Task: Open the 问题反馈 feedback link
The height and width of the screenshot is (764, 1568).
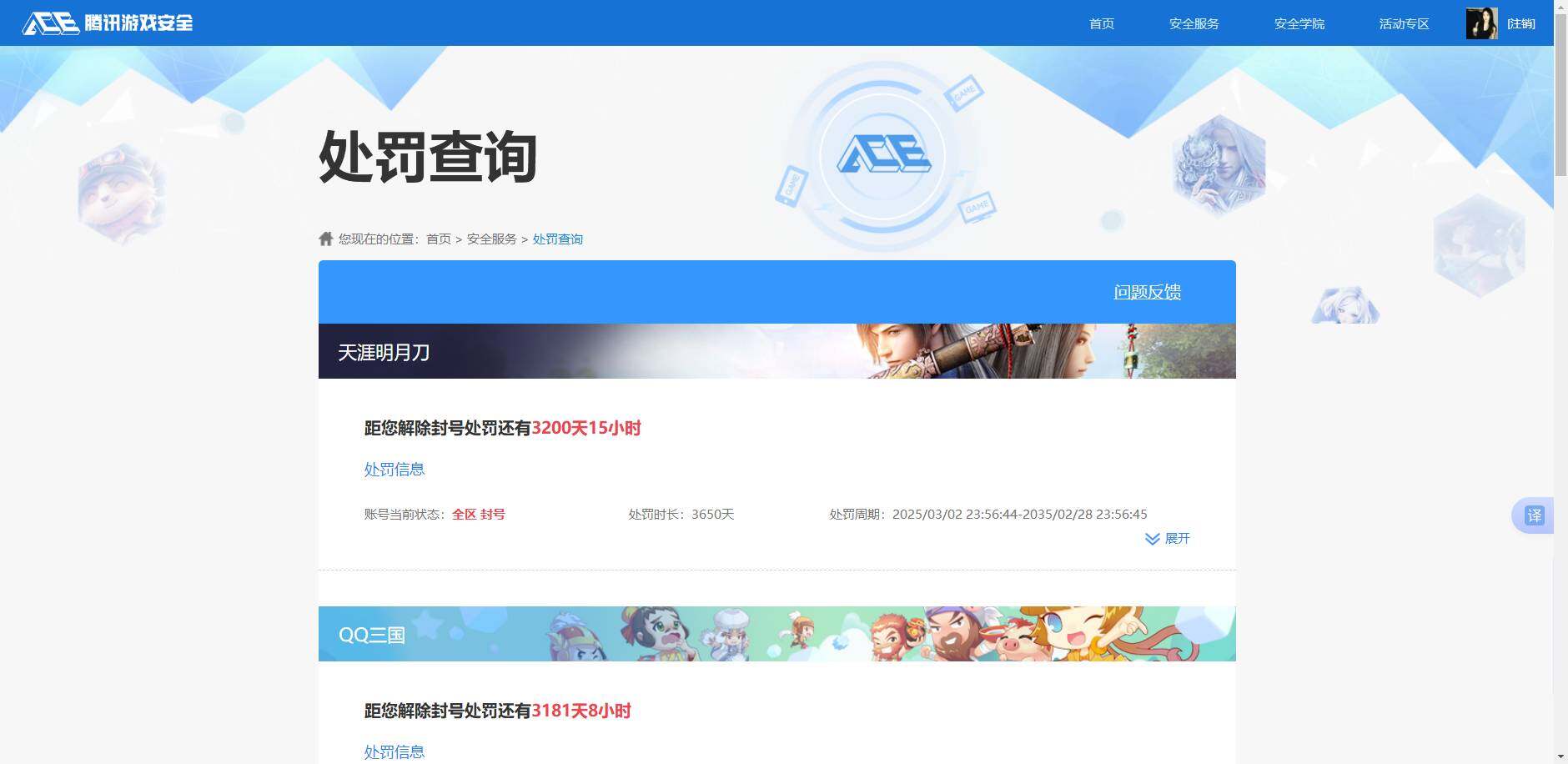Action: pos(1148,292)
